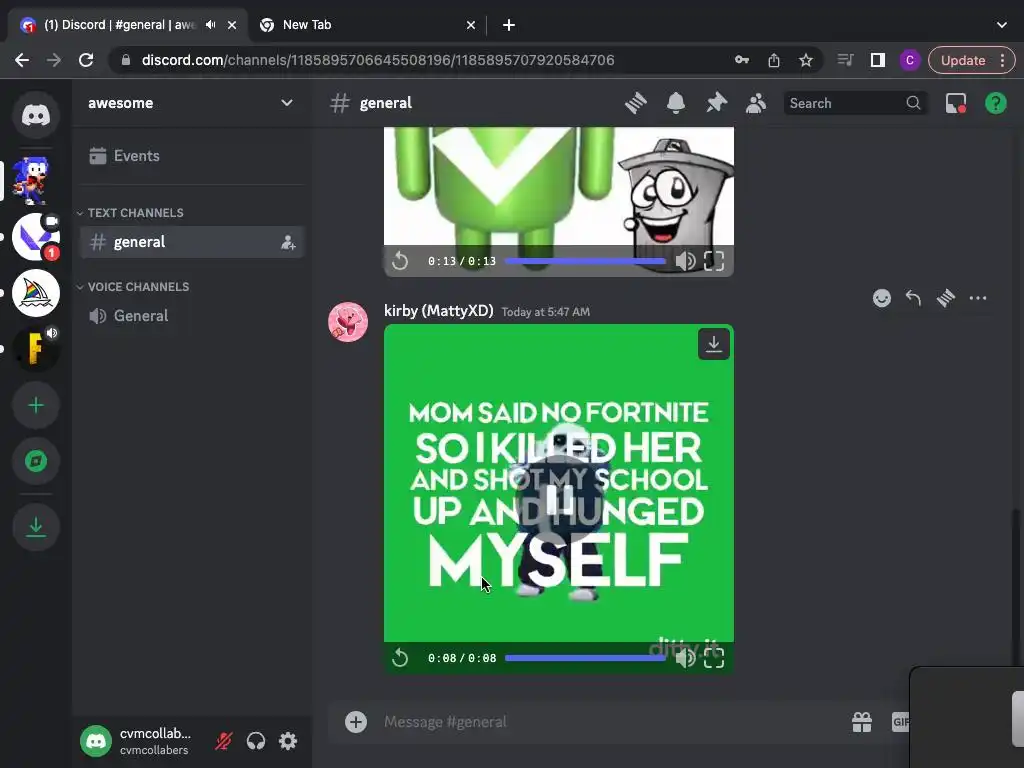This screenshot has height=768, width=1024.
Task: Open kirby's avatar profile
Action: tap(347, 321)
